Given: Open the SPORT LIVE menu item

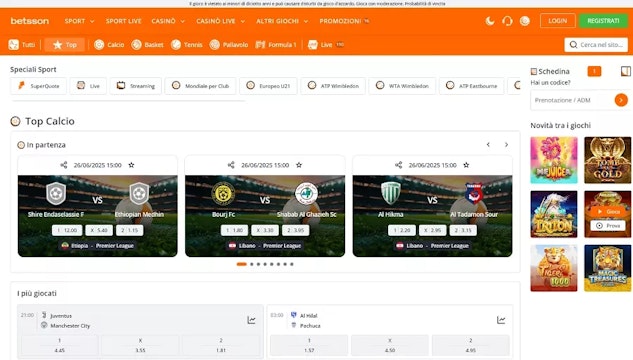Looking at the screenshot, I should coord(124,21).
